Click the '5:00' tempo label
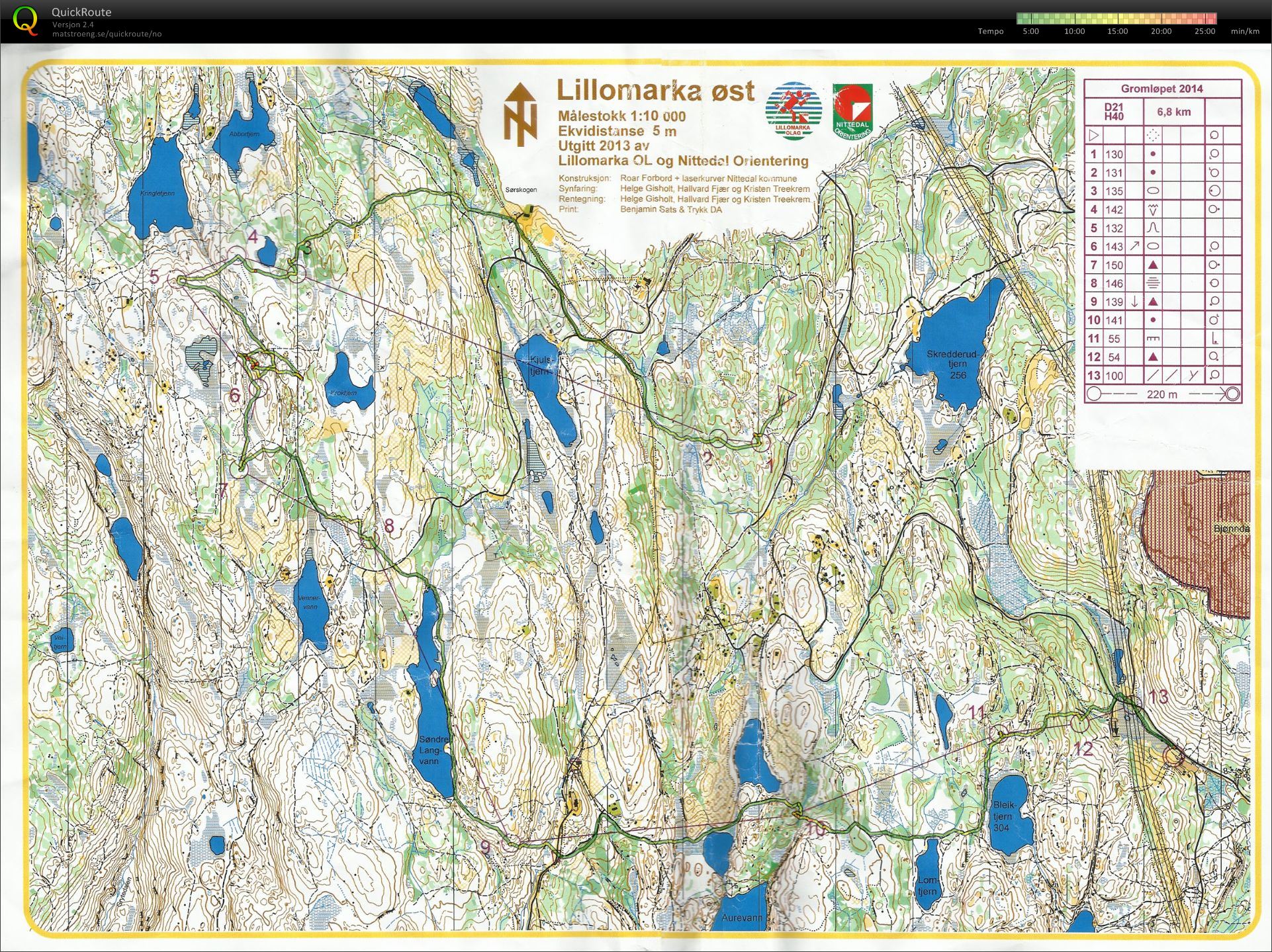Image resolution: width=1272 pixels, height=952 pixels. point(1030,31)
